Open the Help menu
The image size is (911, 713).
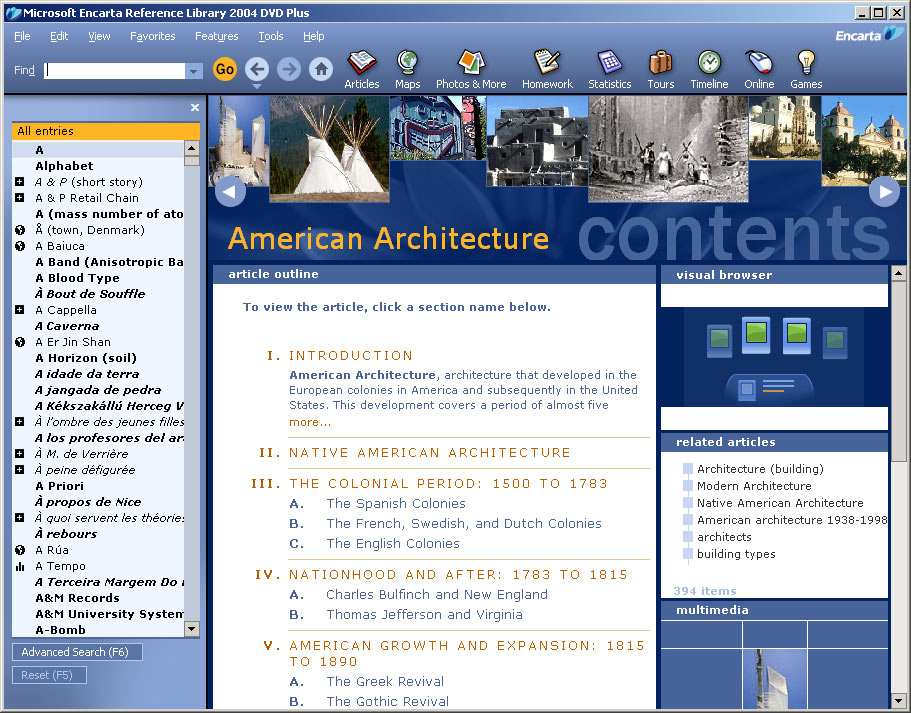point(314,36)
